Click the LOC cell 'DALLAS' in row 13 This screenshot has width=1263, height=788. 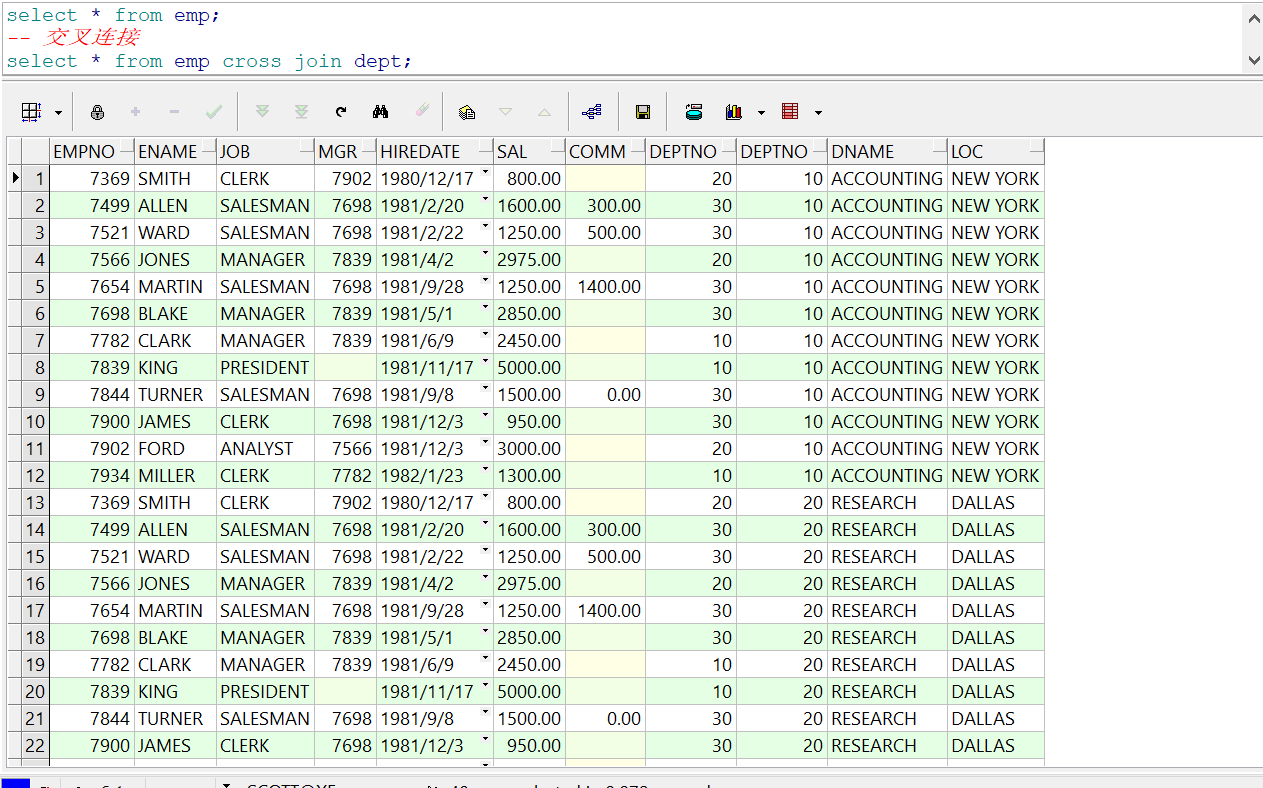(996, 503)
